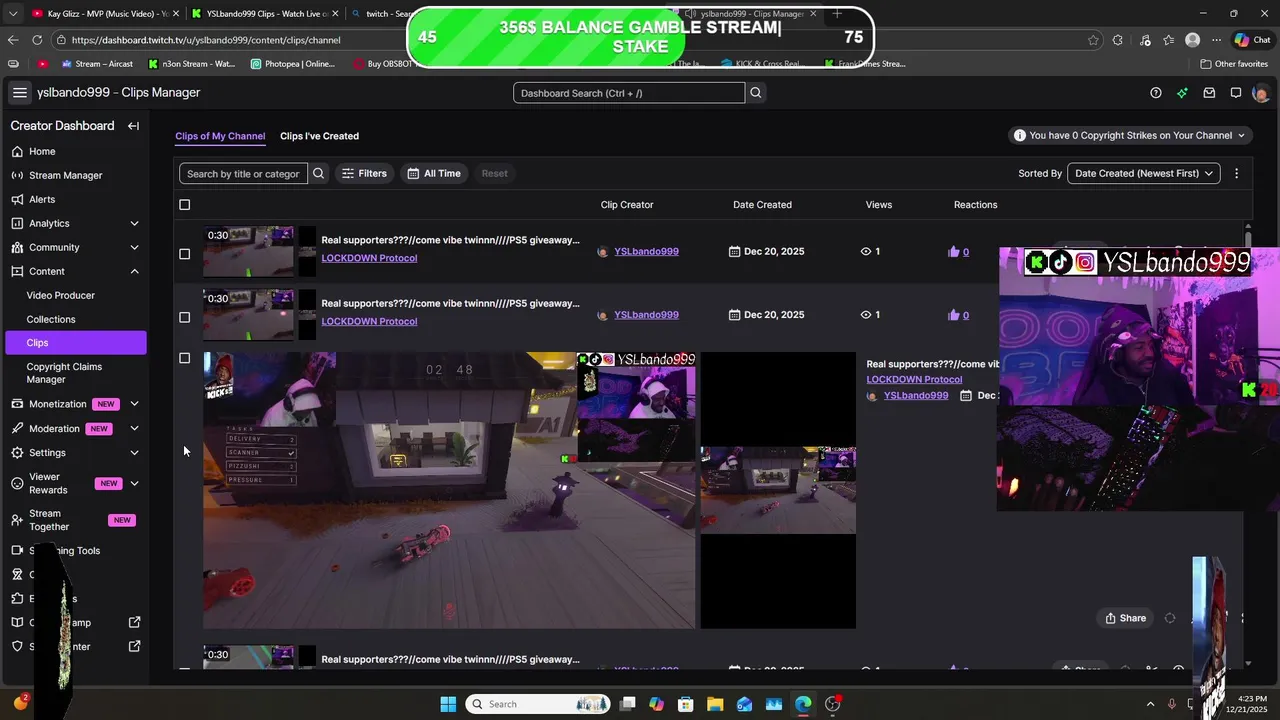Open Collections under Content
Viewport: 1280px width, 720px height.
(51, 319)
